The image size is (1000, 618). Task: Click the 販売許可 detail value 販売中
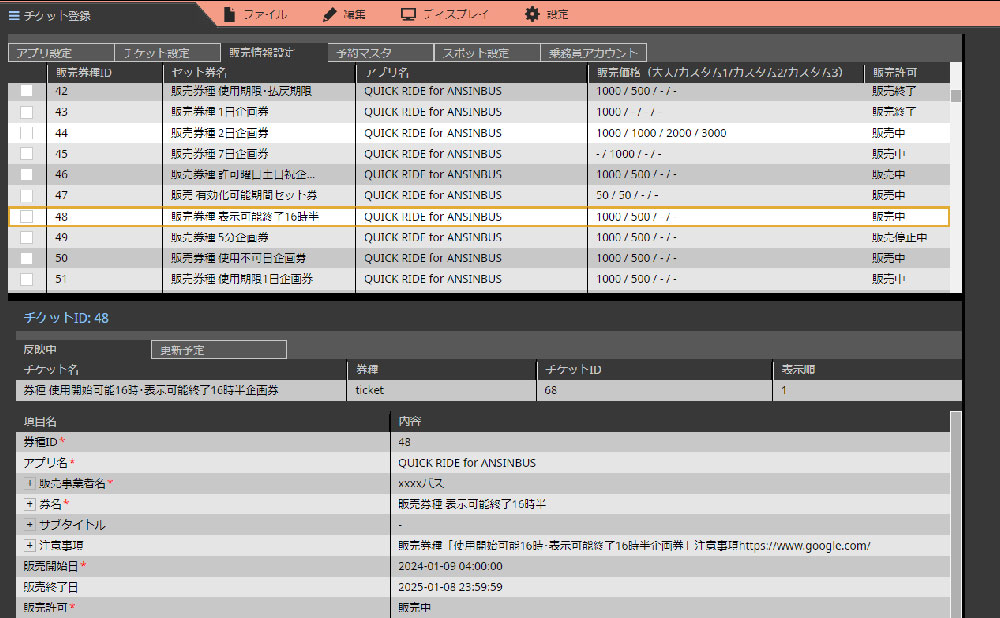point(415,608)
